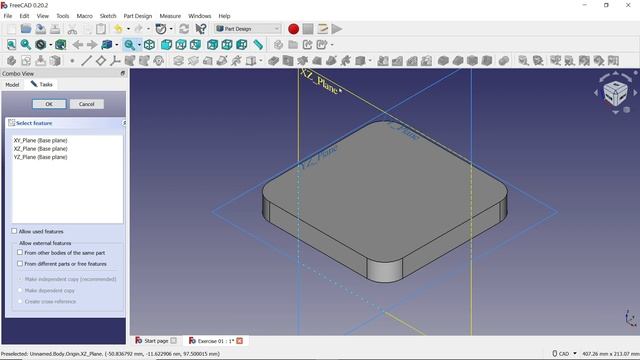
Task: Click the navigation cube in 3D view
Action: click(x=615, y=93)
